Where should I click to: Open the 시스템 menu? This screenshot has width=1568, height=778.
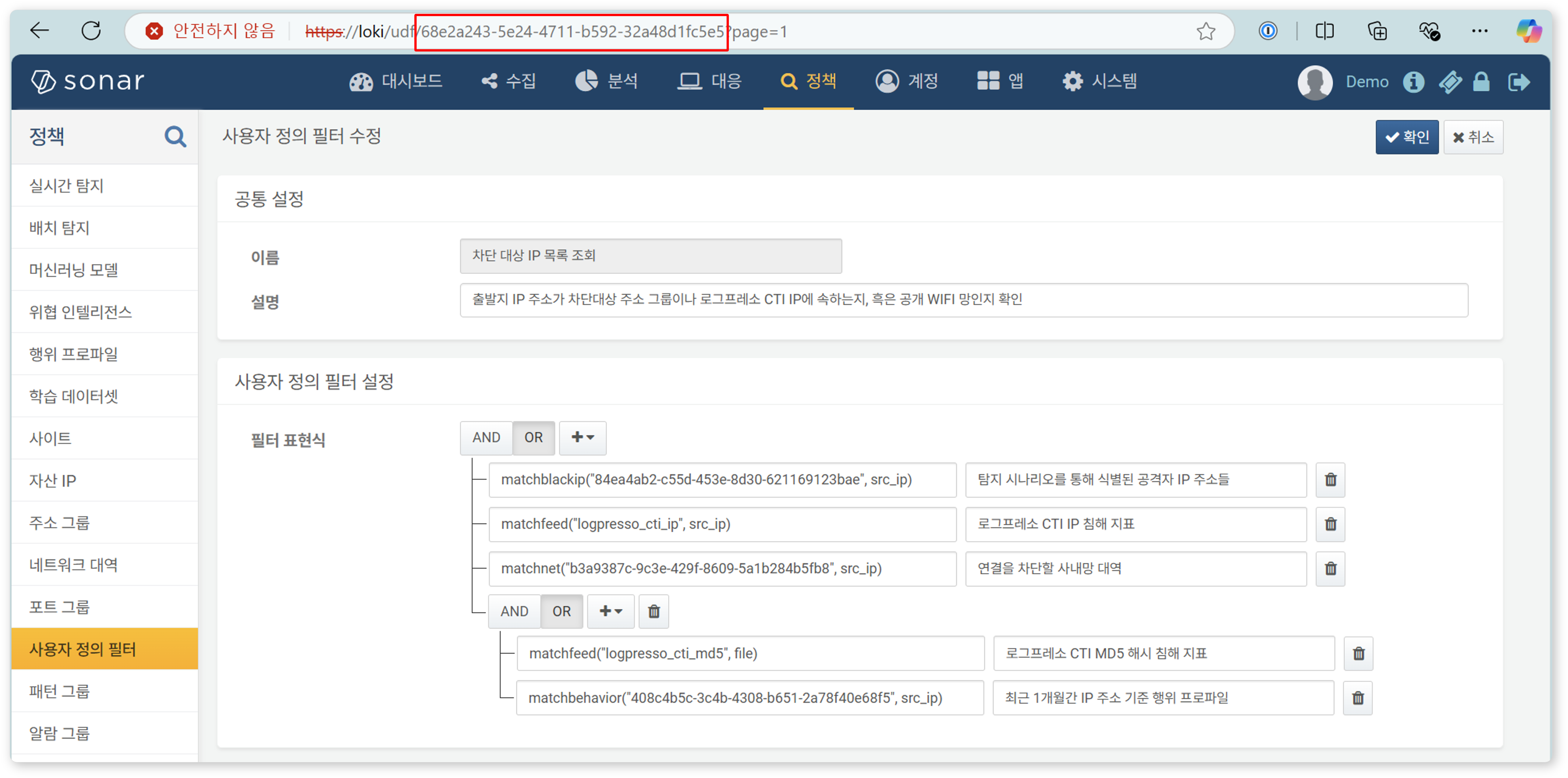[1099, 82]
